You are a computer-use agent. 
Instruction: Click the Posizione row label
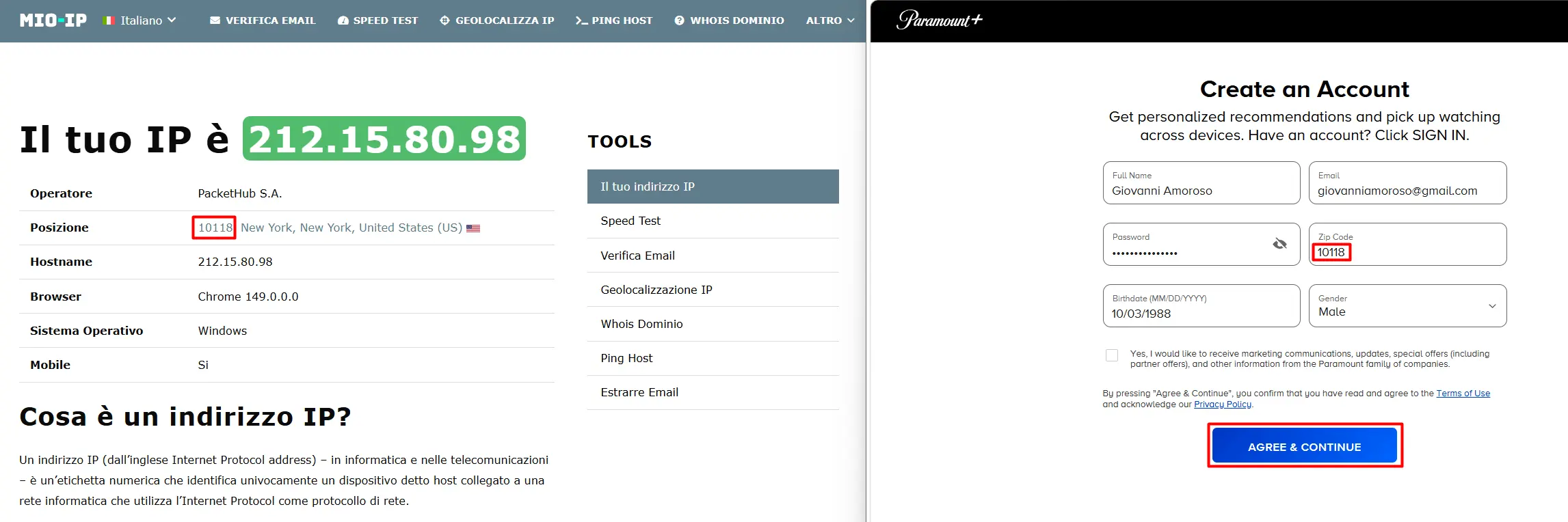(59, 228)
